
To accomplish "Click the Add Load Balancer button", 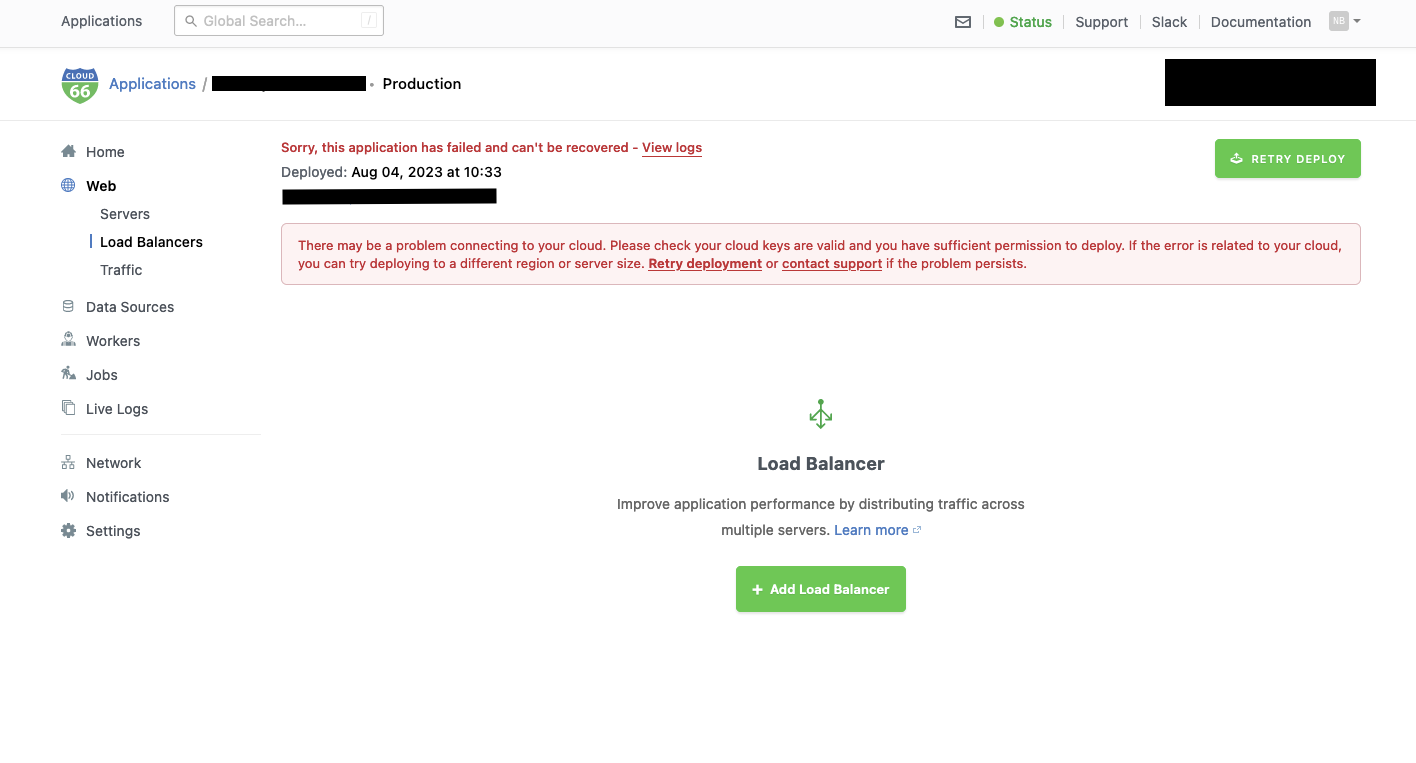I will 821,589.
